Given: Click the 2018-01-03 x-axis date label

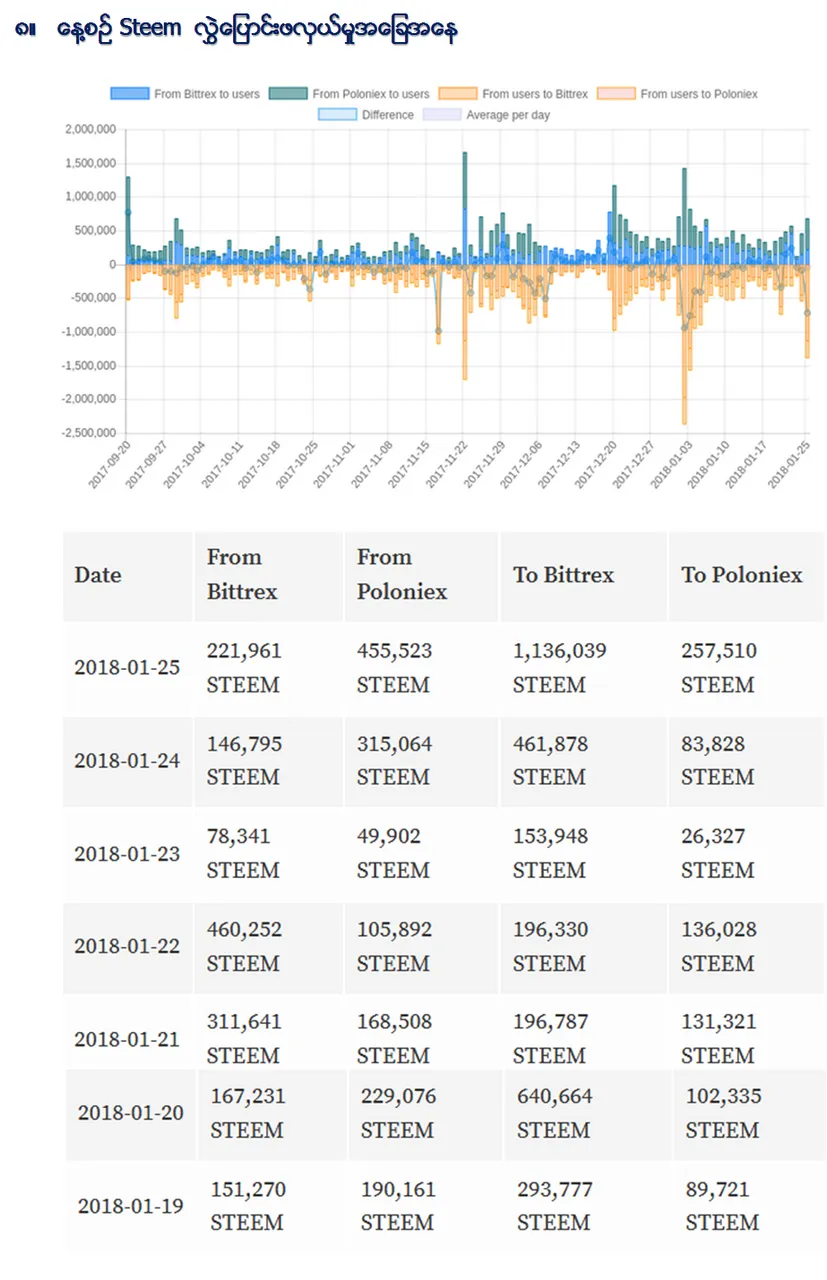Looking at the screenshot, I should click(x=673, y=465).
